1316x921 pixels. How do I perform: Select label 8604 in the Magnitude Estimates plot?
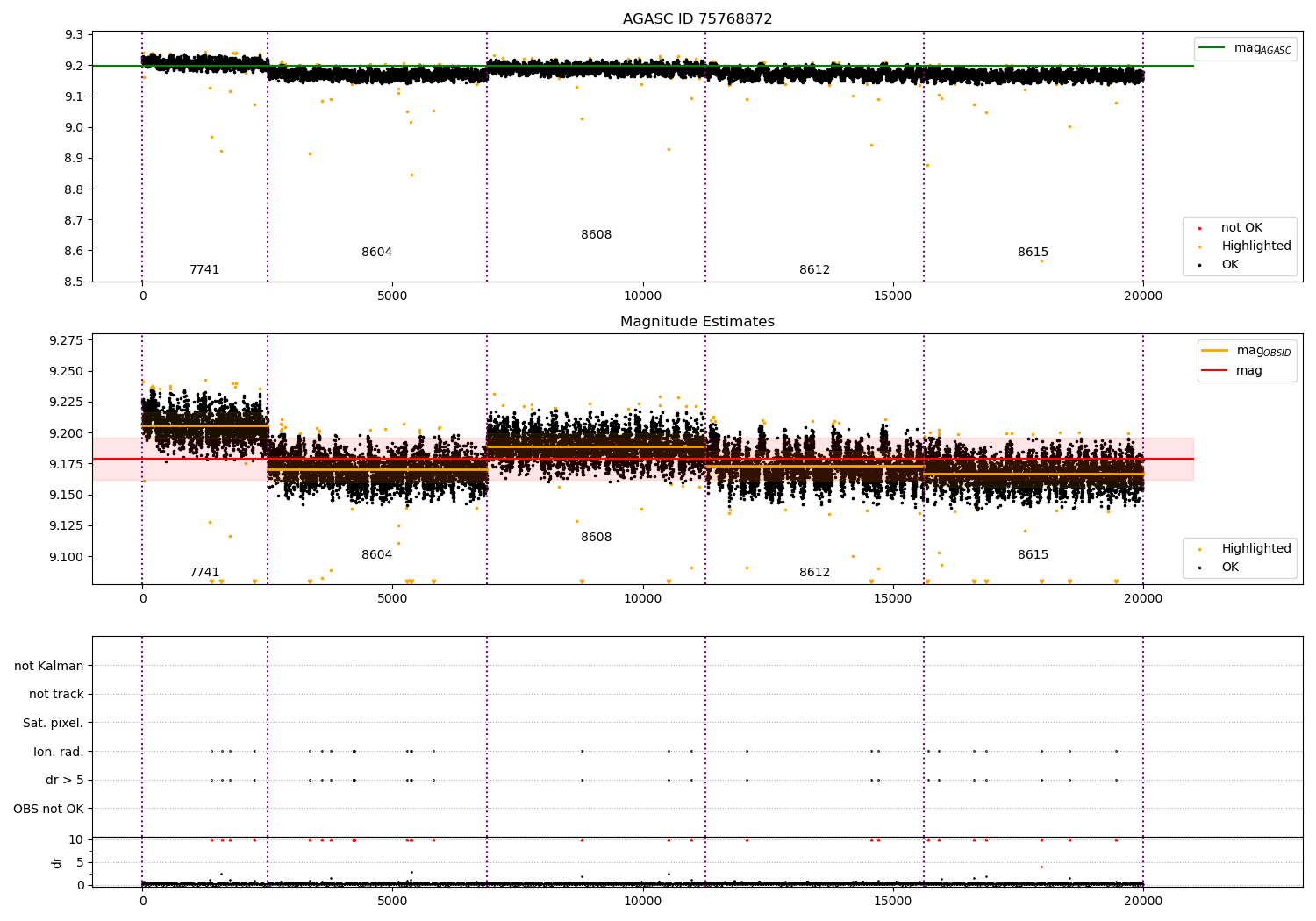coord(377,555)
